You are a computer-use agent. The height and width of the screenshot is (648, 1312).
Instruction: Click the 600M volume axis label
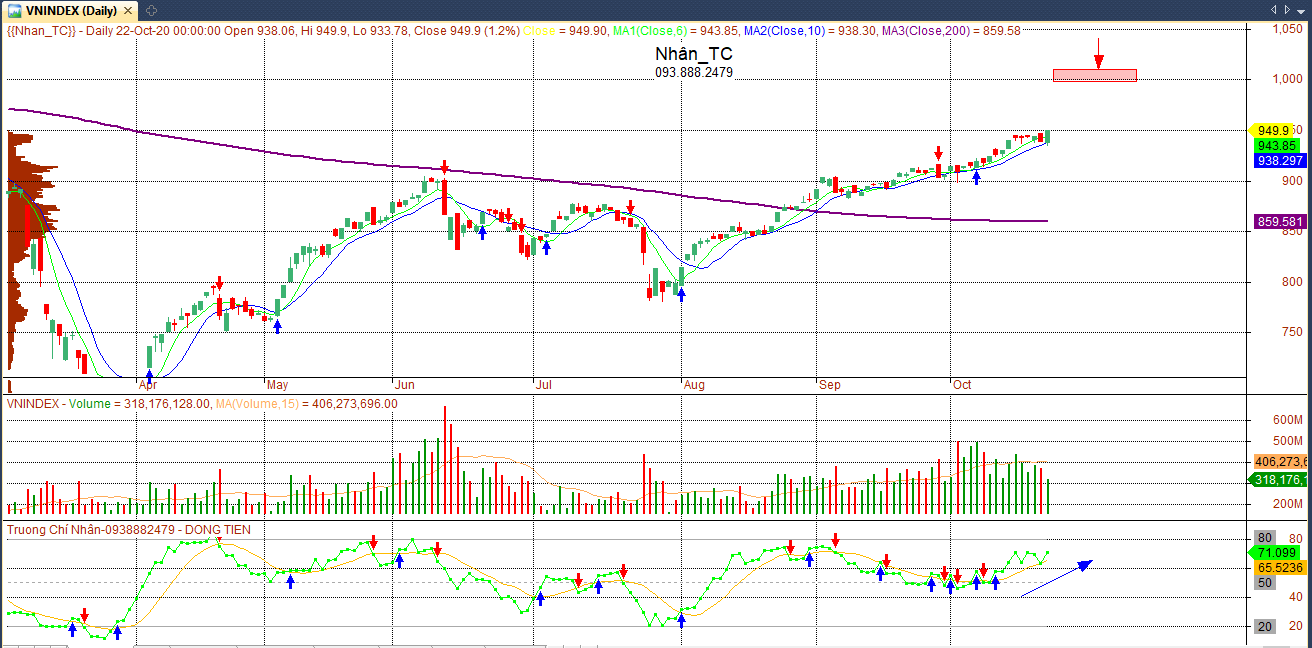tap(1287, 419)
